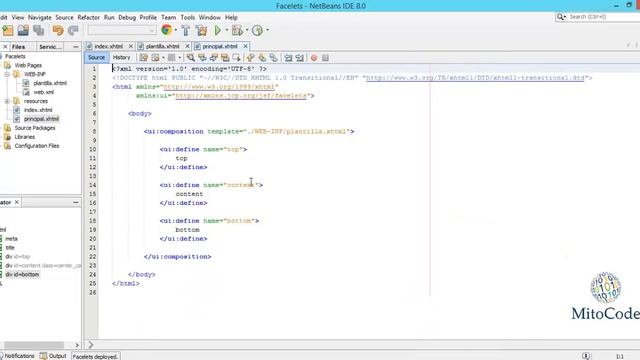The width and height of the screenshot is (640, 360).
Task: Click the Toggle Bookmark icon
Action: click(273, 58)
